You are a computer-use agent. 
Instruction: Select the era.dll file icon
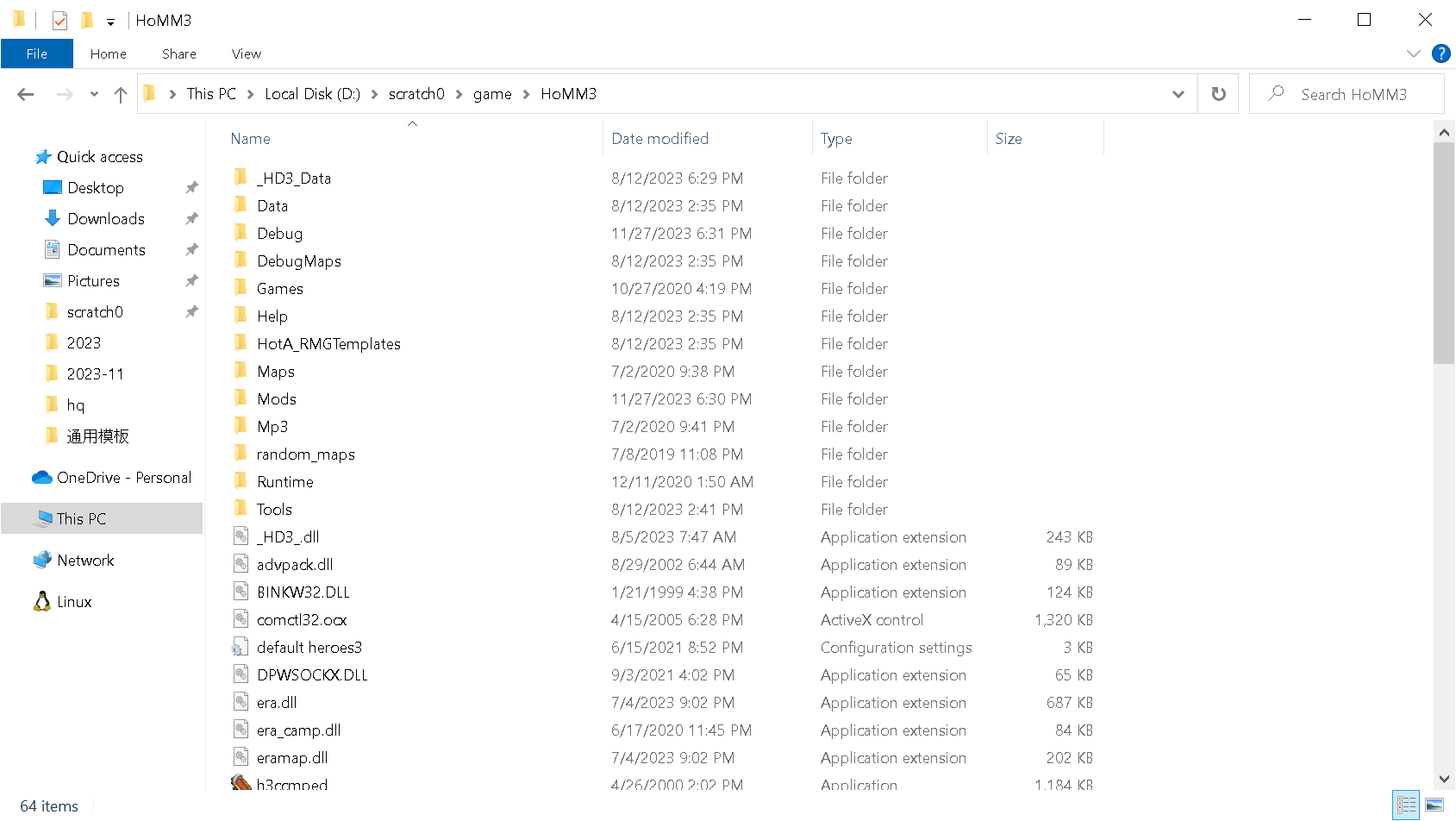241,702
